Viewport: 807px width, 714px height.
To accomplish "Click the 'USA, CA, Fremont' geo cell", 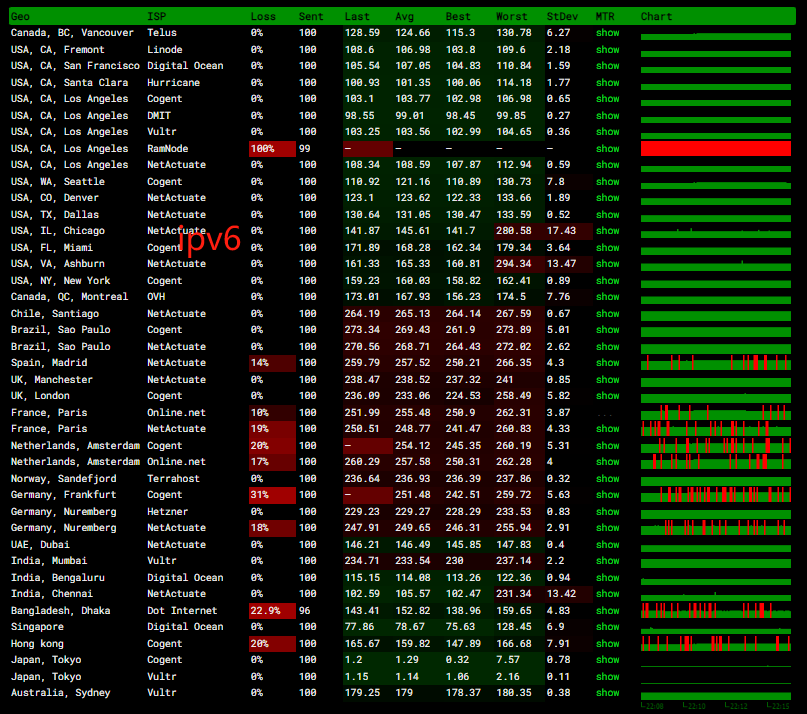I will click(58, 50).
